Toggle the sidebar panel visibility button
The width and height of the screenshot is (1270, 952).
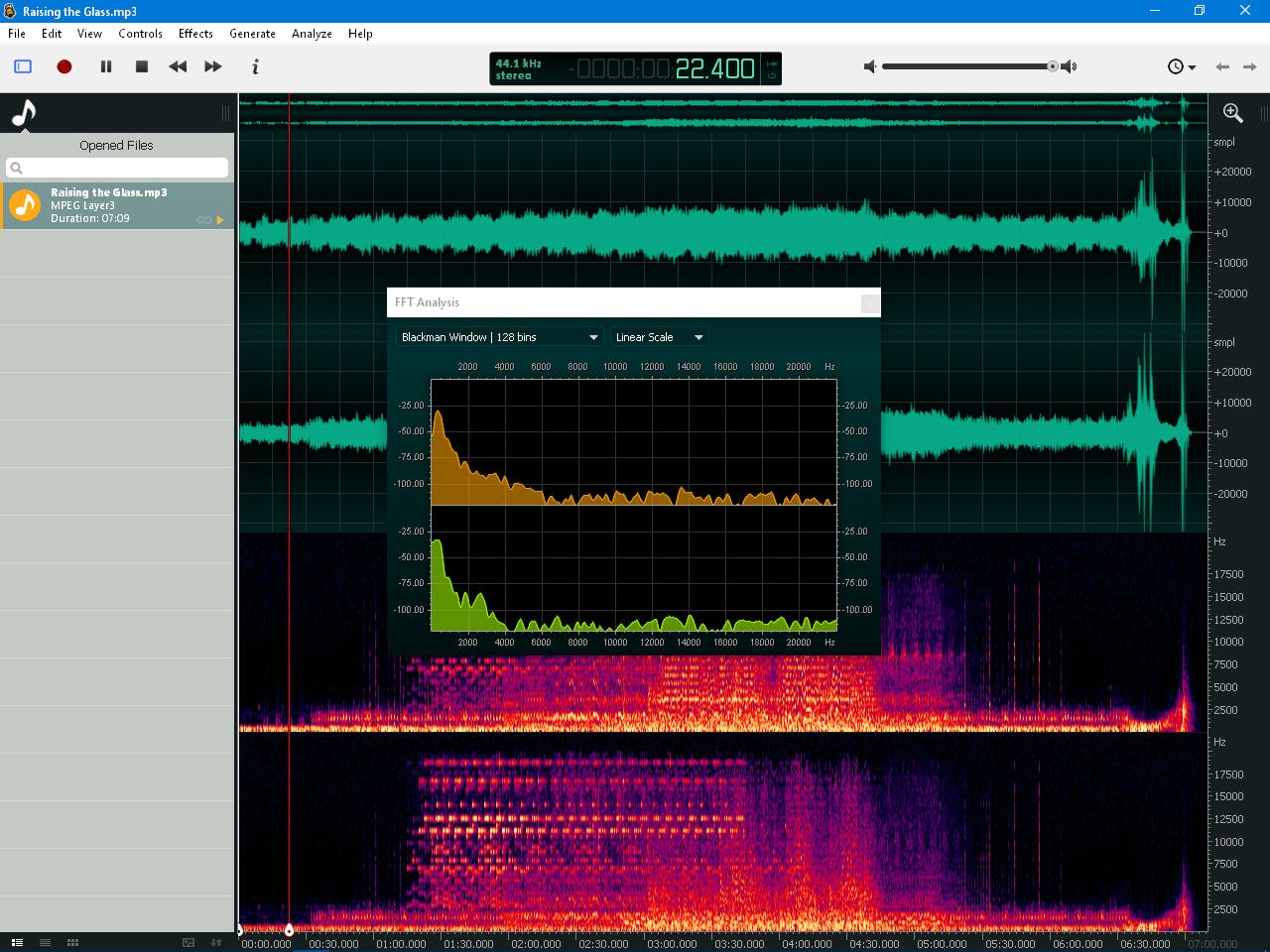click(x=23, y=66)
